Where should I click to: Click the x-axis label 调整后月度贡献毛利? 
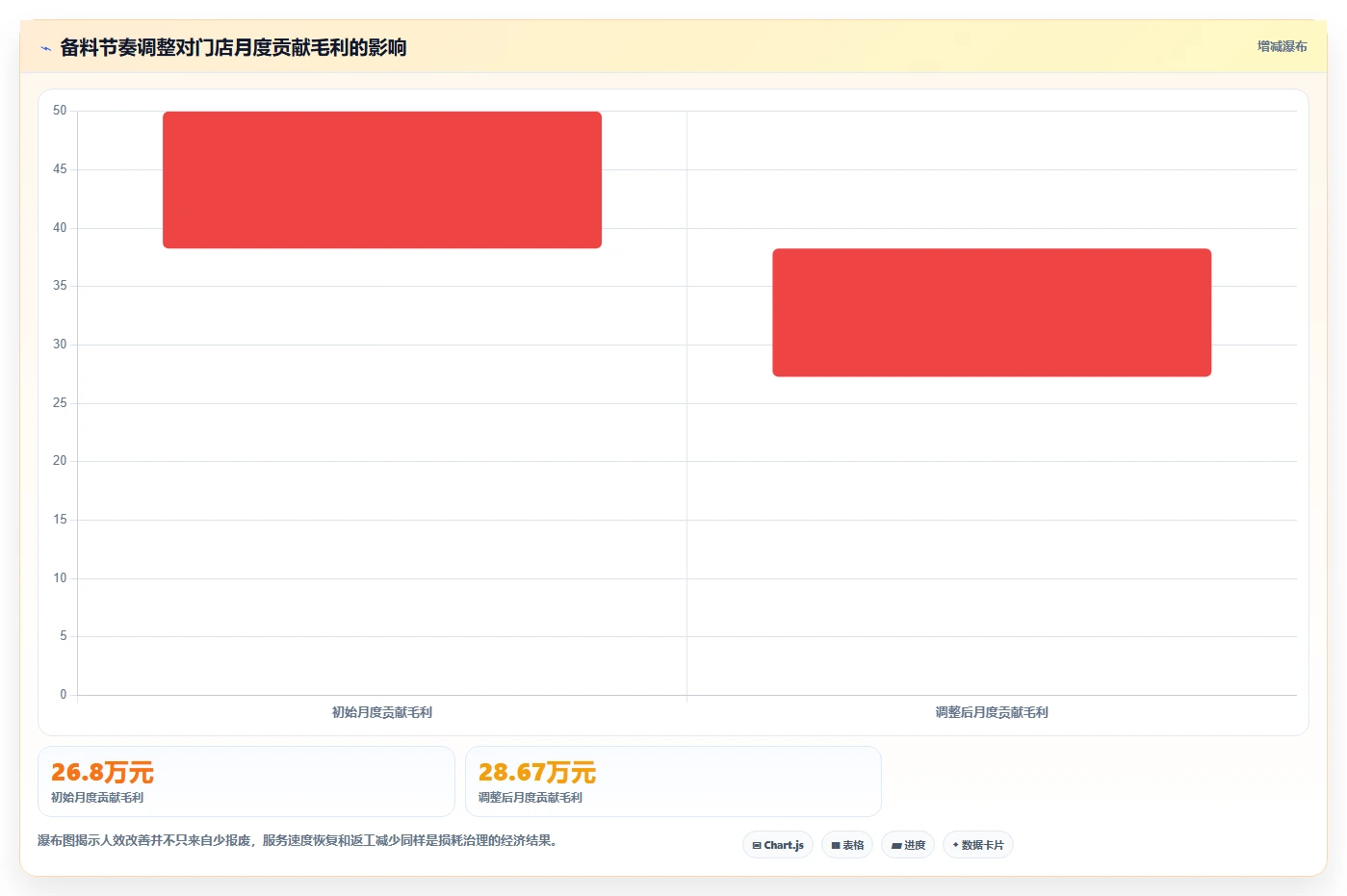tap(992, 712)
